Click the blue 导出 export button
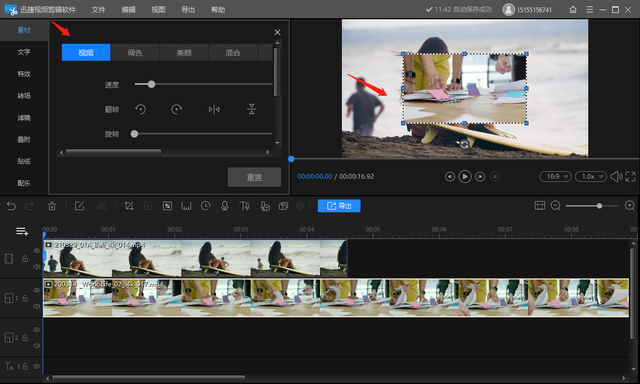This screenshot has height=384, width=640. (339, 206)
